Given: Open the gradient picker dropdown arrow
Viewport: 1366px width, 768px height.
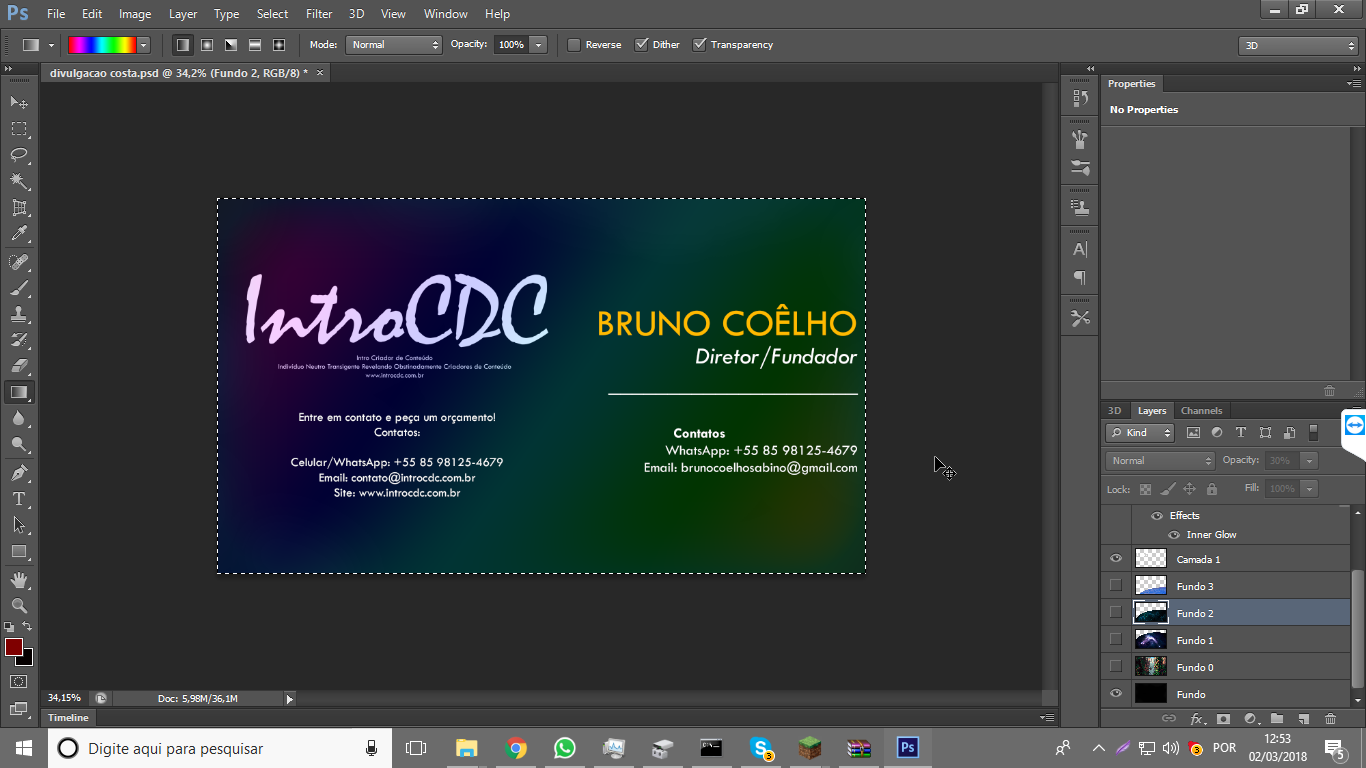Looking at the screenshot, I should [143, 45].
